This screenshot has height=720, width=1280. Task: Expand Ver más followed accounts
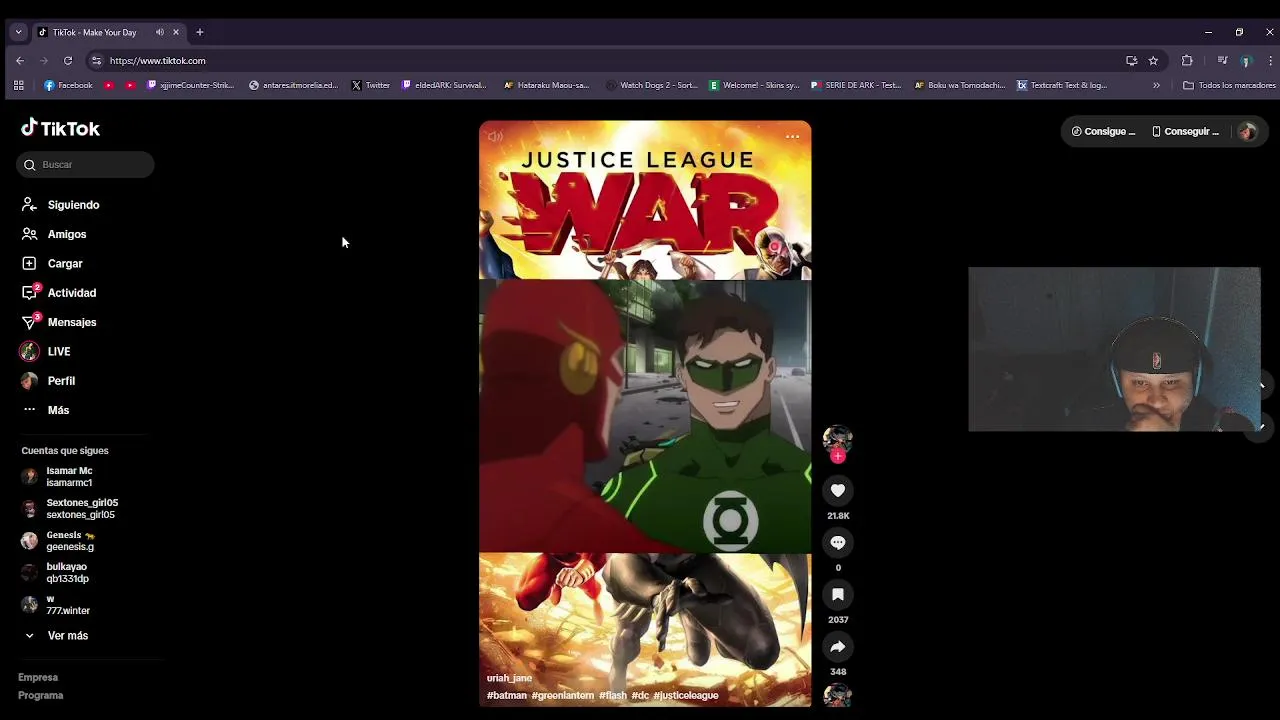55,636
